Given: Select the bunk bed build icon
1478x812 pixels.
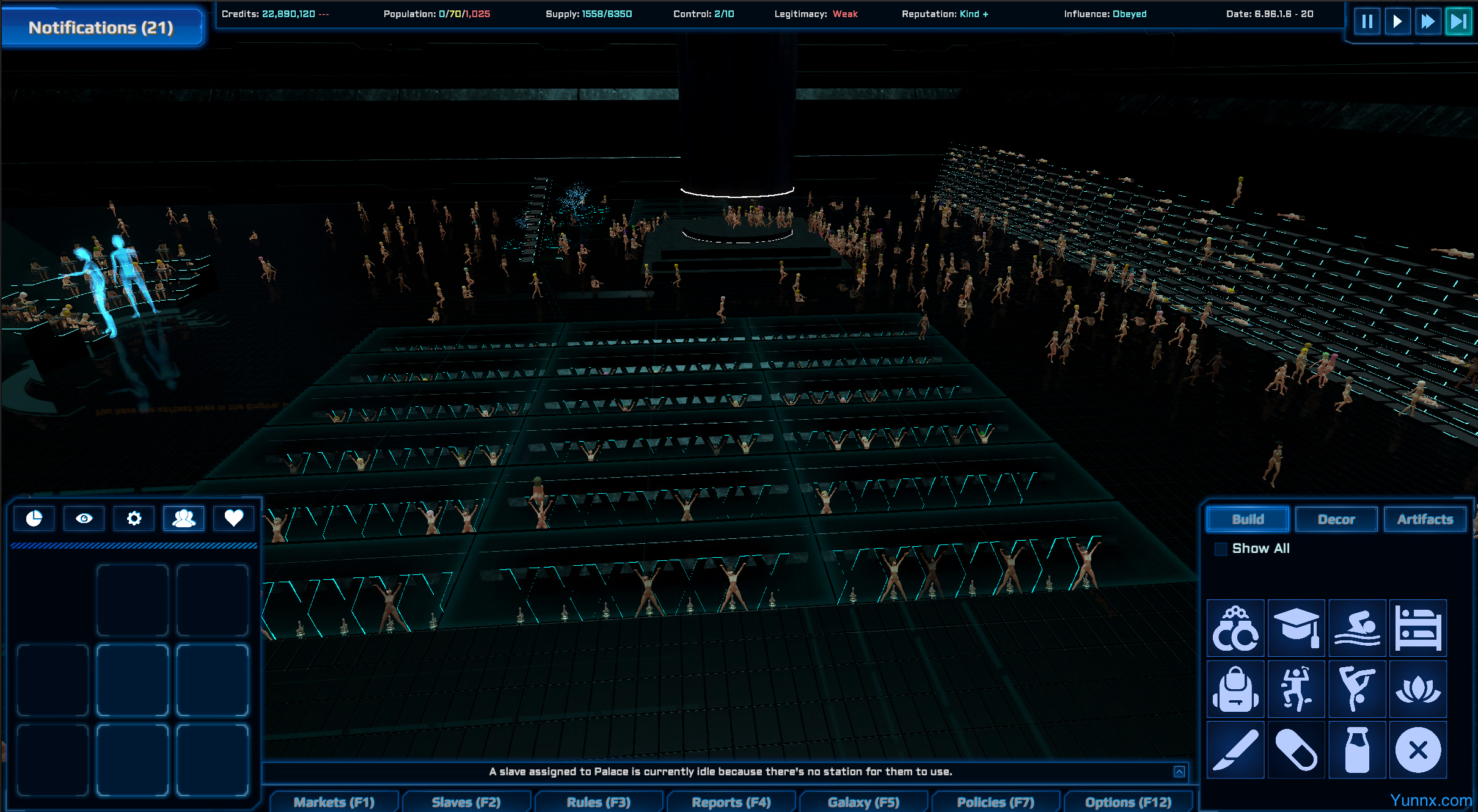Looking at the screenshot, I should pos(1418,628).
